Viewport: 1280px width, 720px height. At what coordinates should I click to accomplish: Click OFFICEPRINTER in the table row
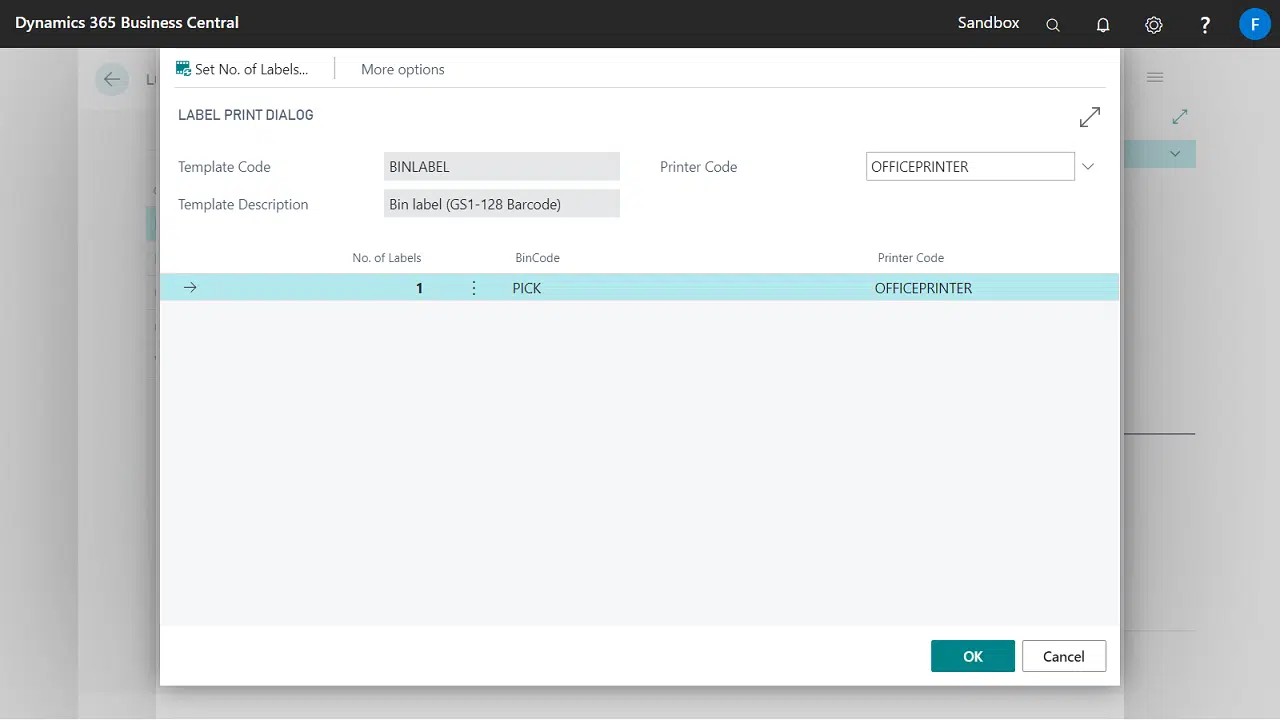click(923, 288)
